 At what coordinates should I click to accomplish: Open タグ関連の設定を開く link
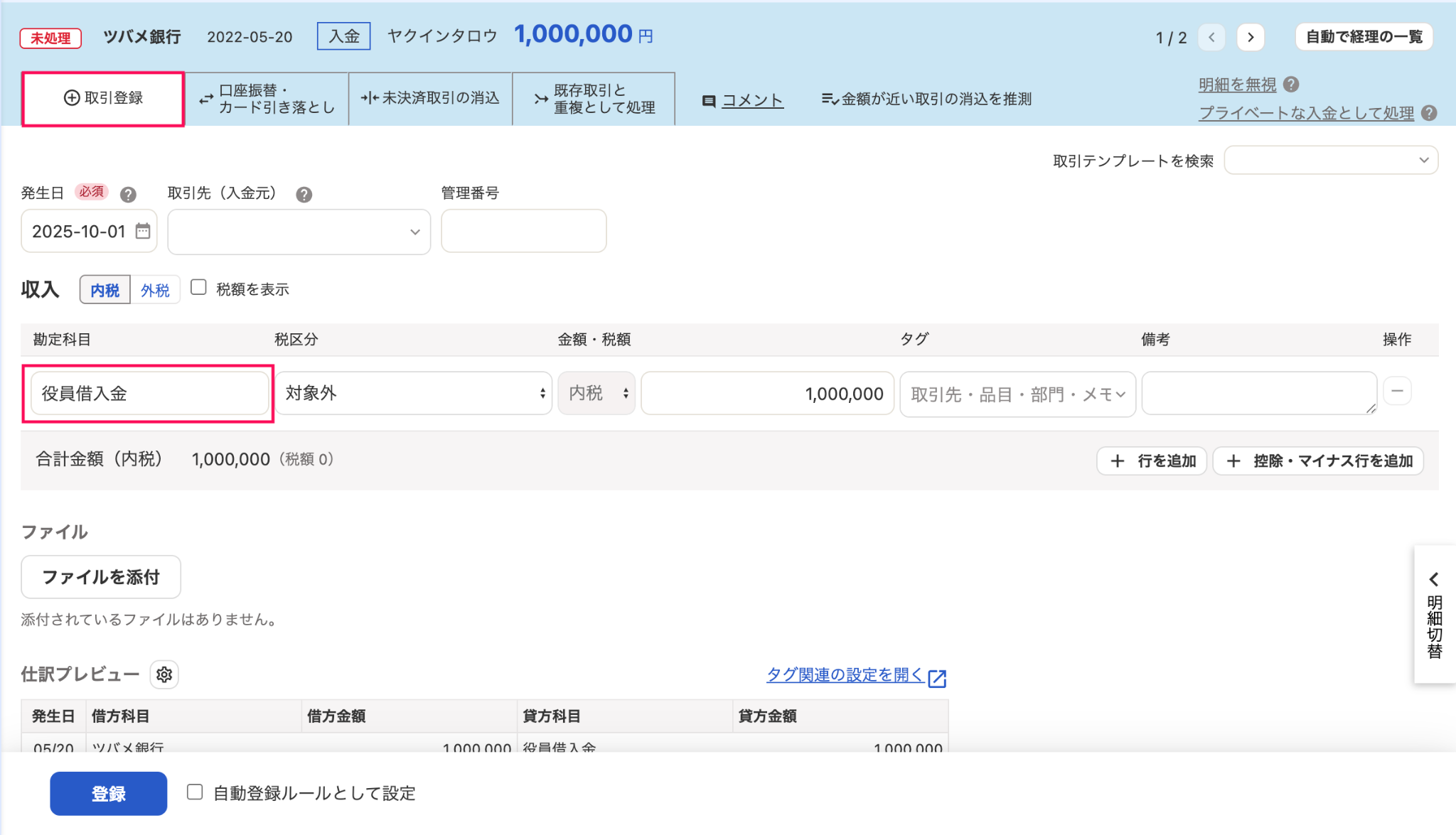click(x=845, y=674)
